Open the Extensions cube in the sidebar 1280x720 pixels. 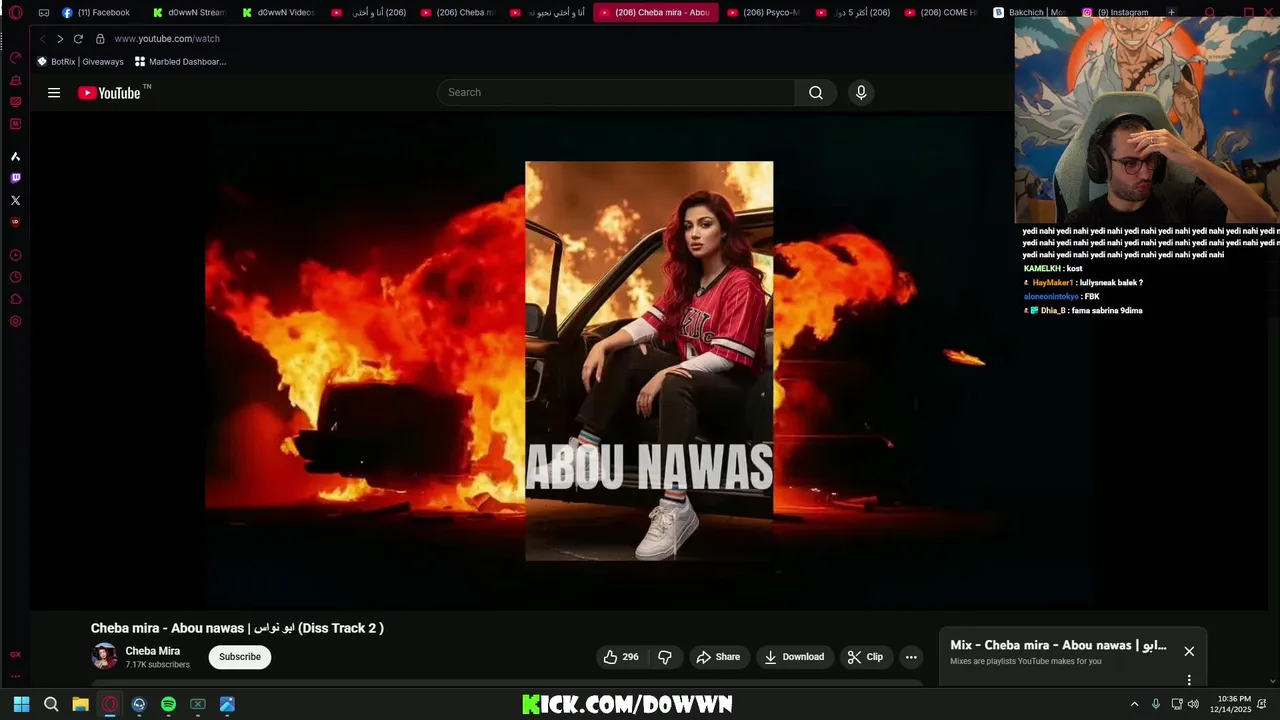pos(15,299)
